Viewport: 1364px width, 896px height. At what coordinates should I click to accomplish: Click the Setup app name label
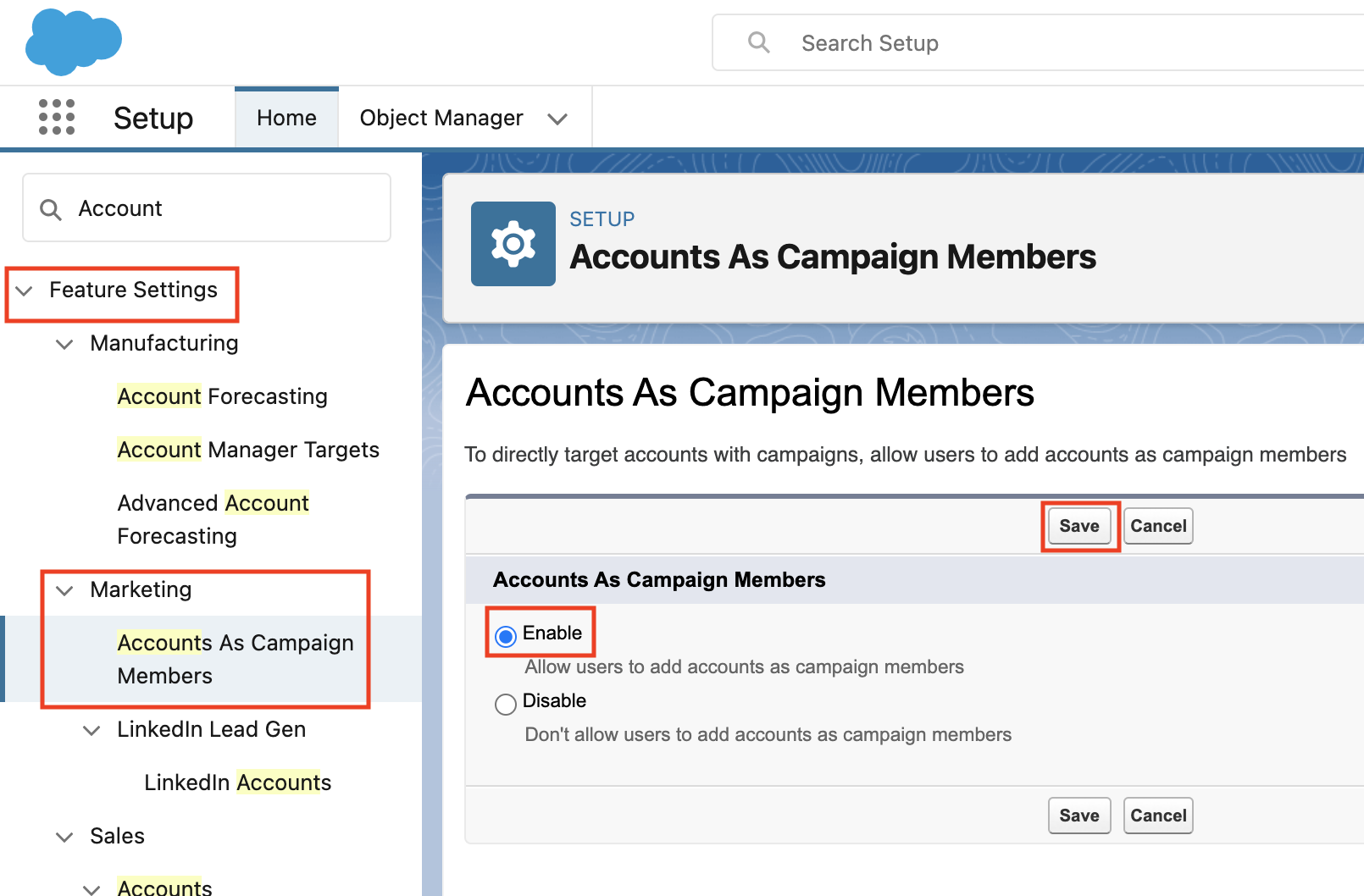(x=153, y=118)
